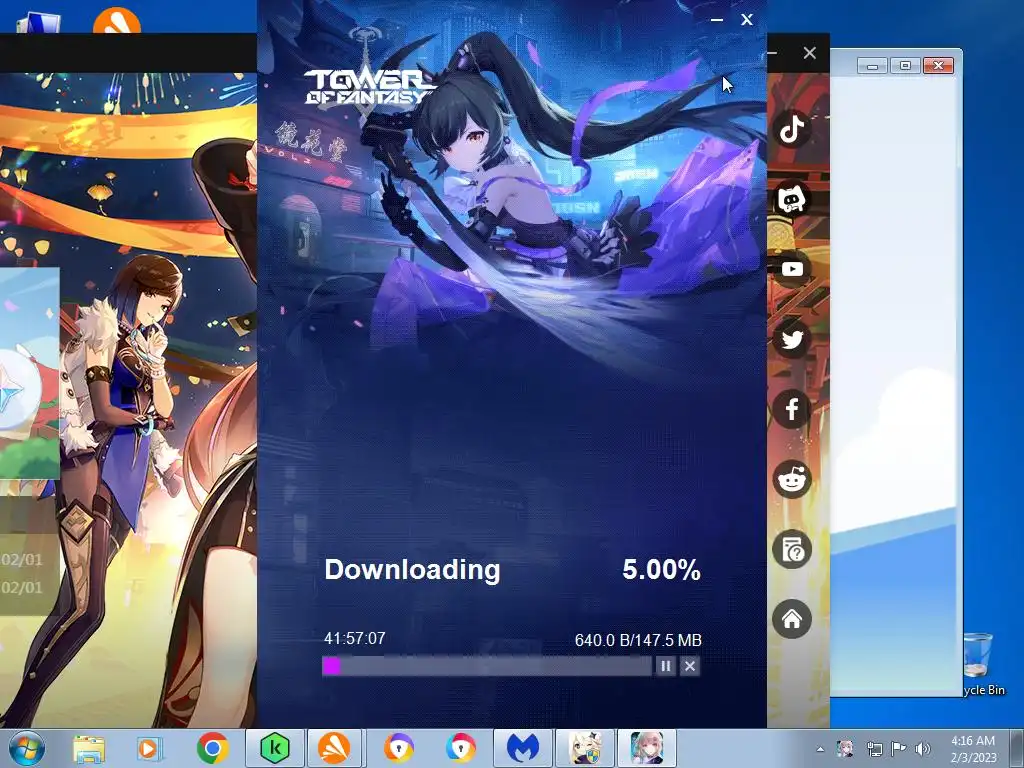The image size is (1024, 768).
Task: Close the Tower of Fantasy downloader window
Action: point(747,20)
